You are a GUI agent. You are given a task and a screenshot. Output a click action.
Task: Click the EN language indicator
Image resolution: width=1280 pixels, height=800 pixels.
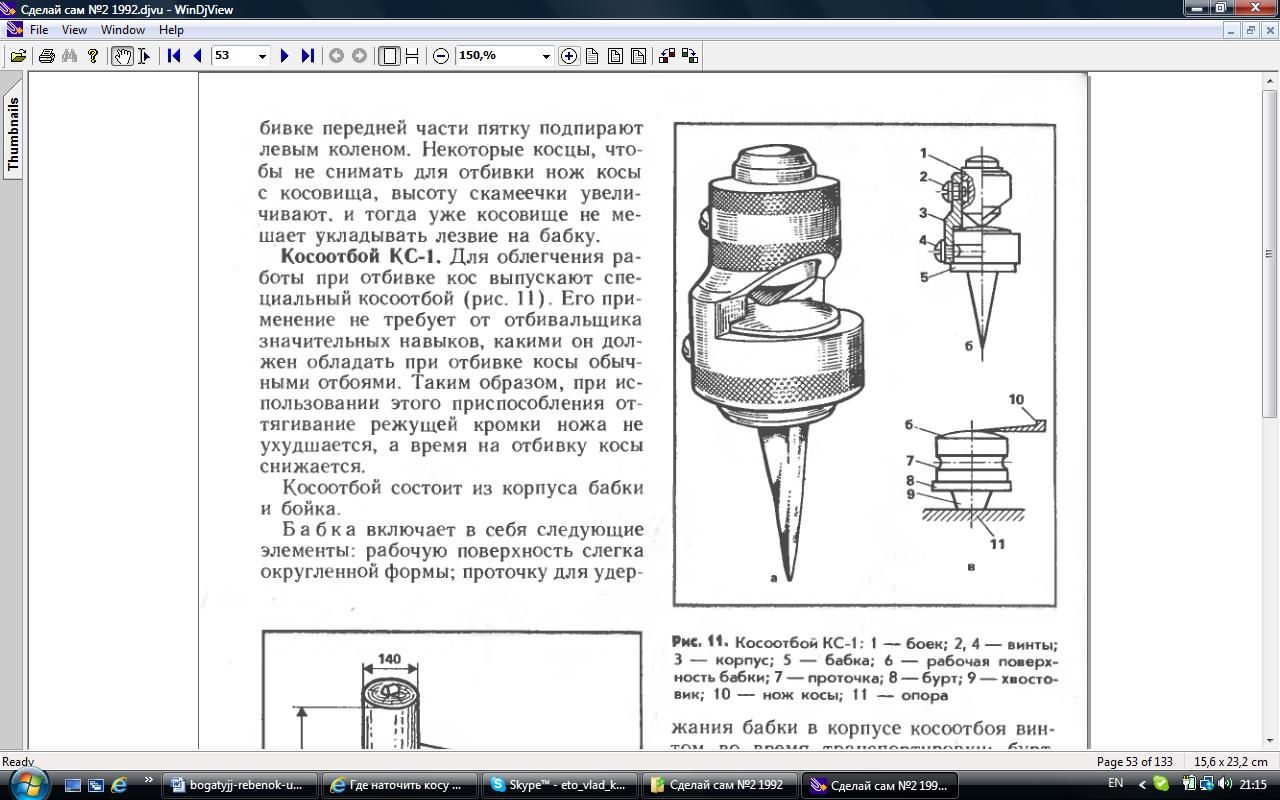pos(1116,784)
